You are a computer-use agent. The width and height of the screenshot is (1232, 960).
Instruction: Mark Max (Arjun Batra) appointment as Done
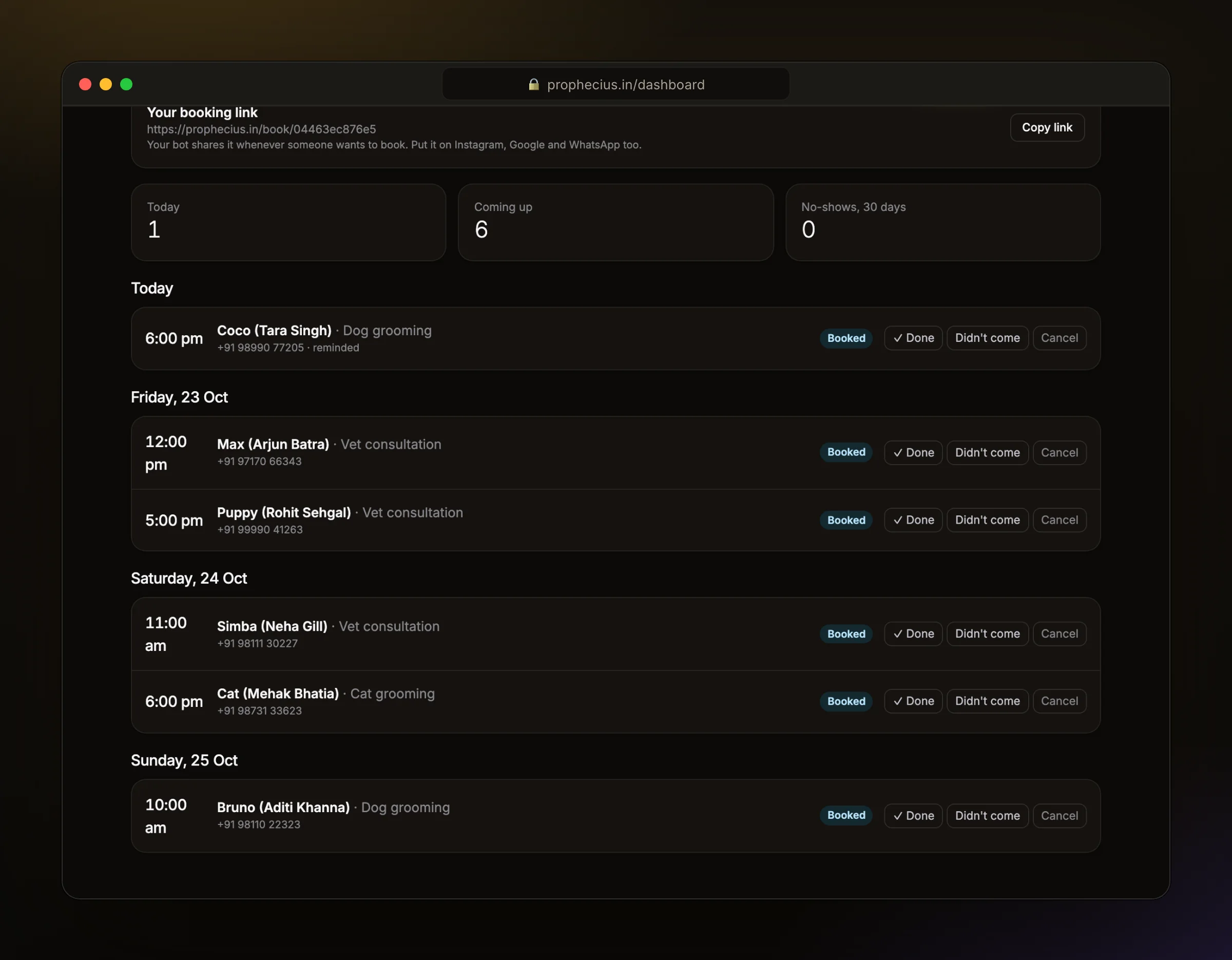pyautogui.click(x=913, y=452)
